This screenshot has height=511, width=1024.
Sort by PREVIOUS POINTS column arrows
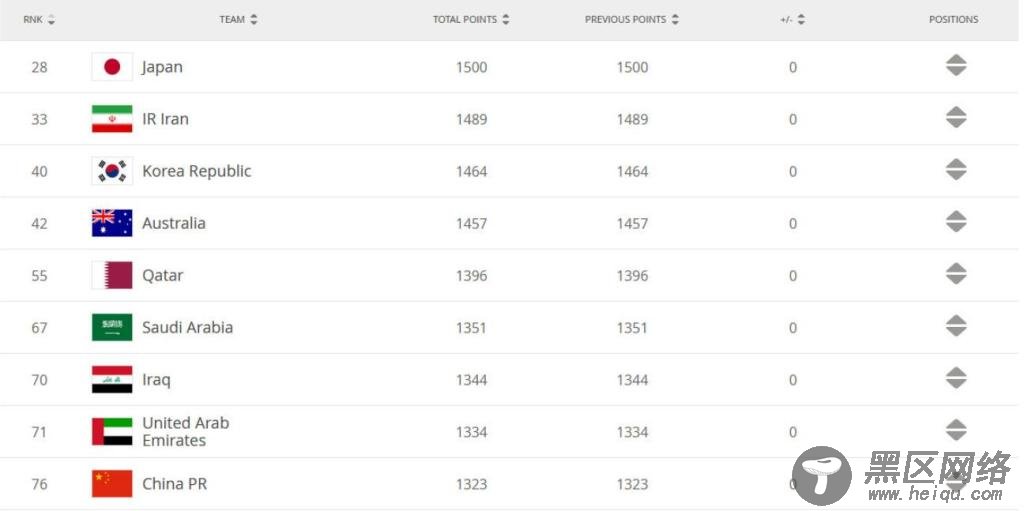(x=675, y=20)
